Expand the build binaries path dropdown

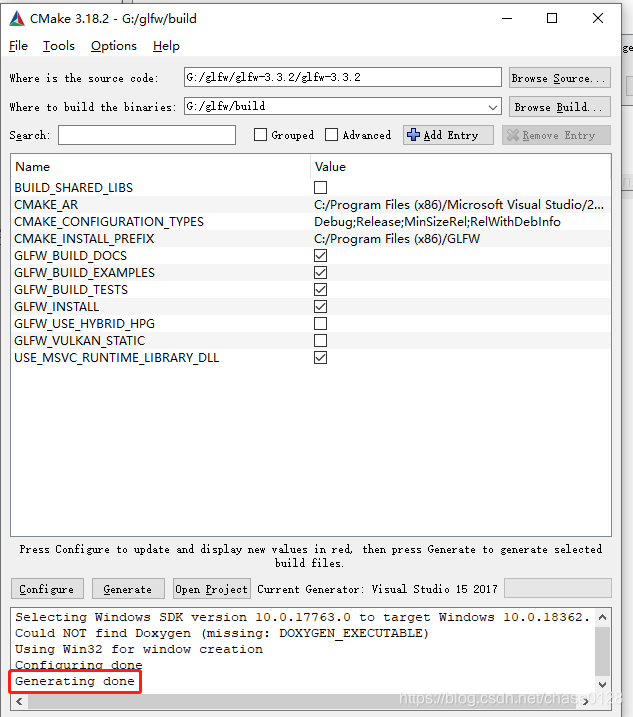(x=493, y=107)
